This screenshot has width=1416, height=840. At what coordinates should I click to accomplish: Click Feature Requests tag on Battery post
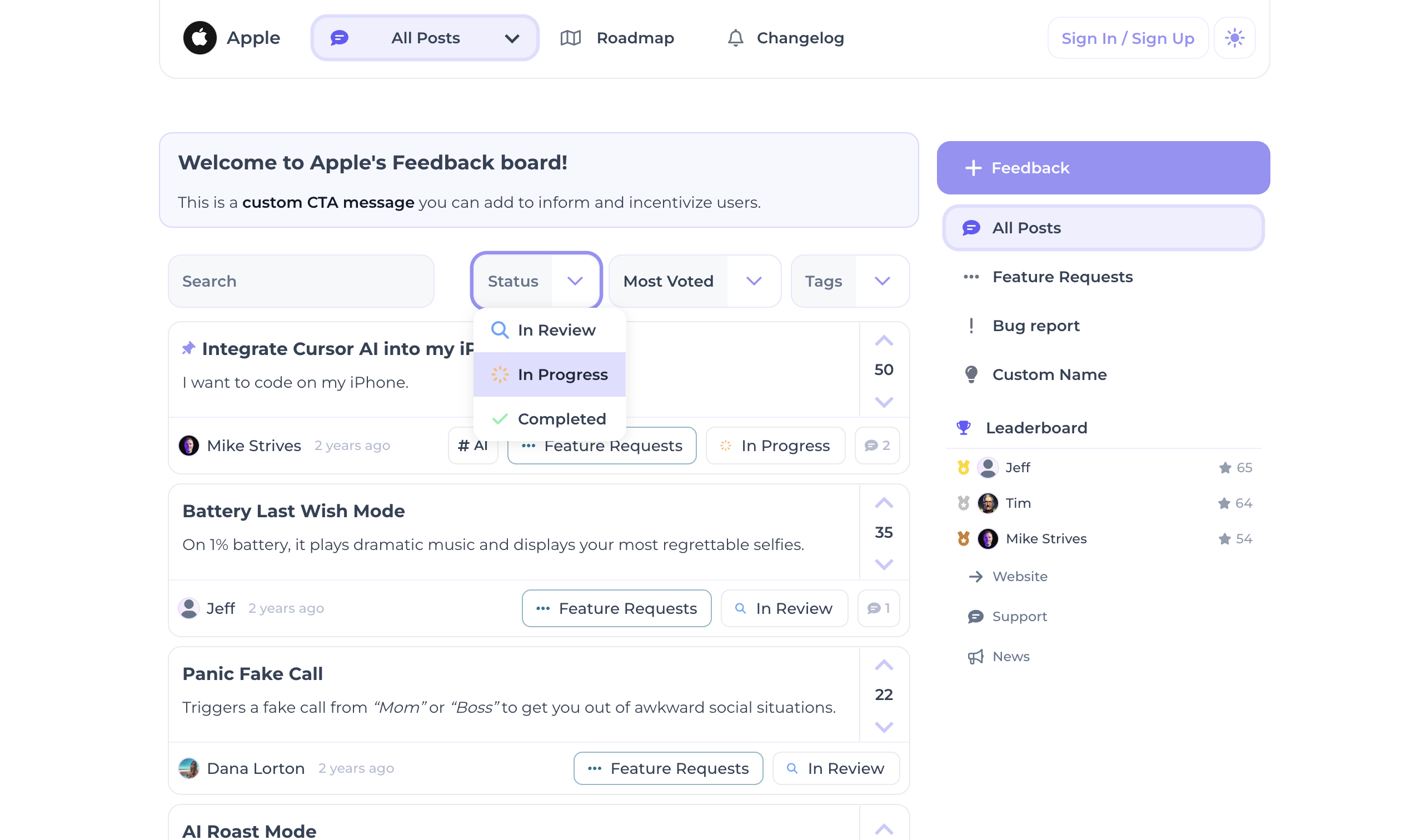click(616, 608)
